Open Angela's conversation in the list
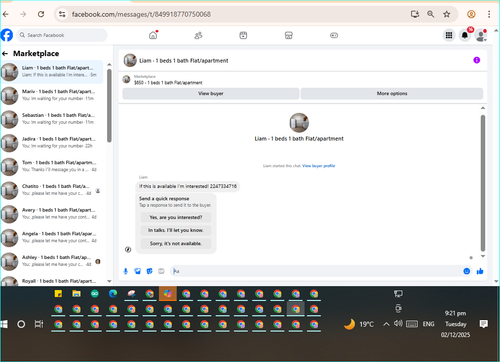The height and width of the screenshot is (362, 500). tap(52, 237)
